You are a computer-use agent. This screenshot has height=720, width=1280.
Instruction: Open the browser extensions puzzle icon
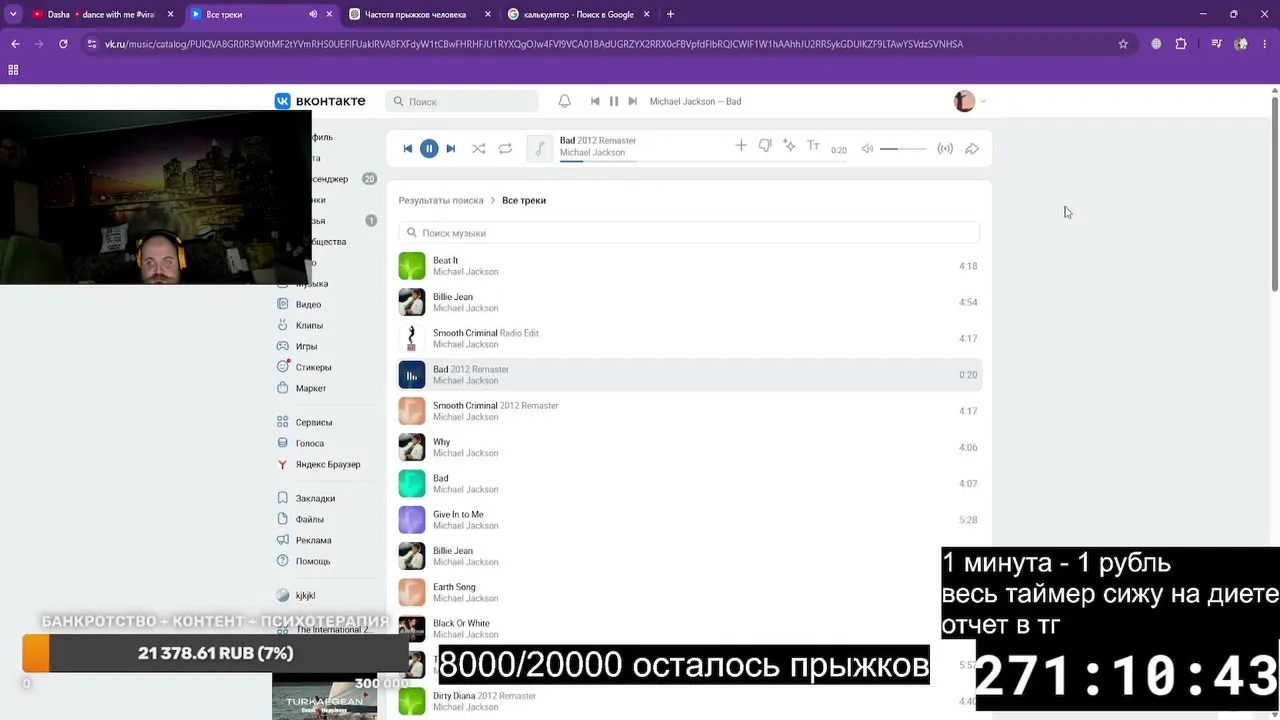(1181, 44)
